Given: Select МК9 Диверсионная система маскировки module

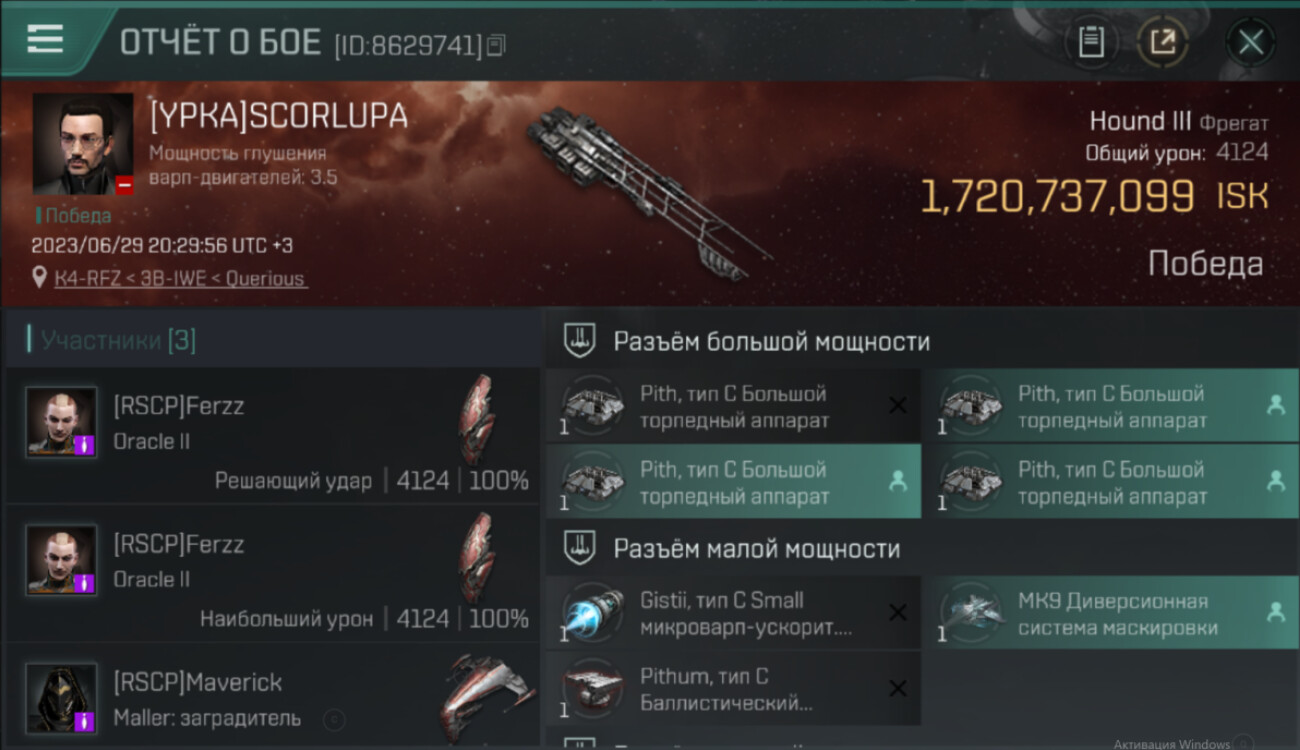Looking at the screenshot, I should point(1111,614).
